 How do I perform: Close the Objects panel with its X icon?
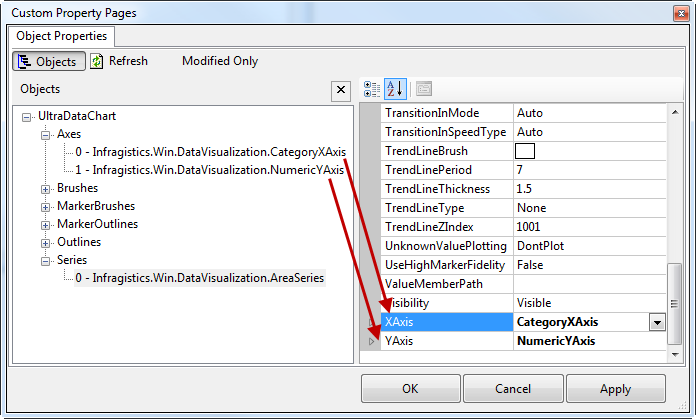(340, 90)
